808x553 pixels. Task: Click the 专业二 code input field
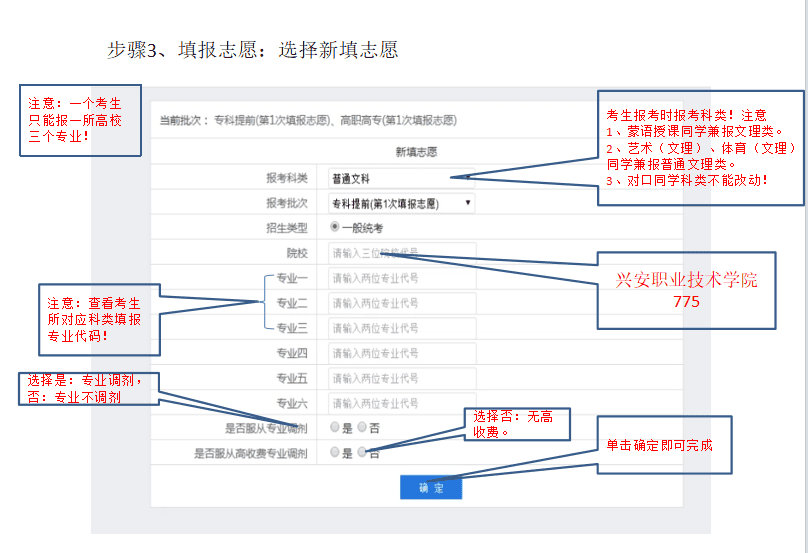[x=402, y=303]
